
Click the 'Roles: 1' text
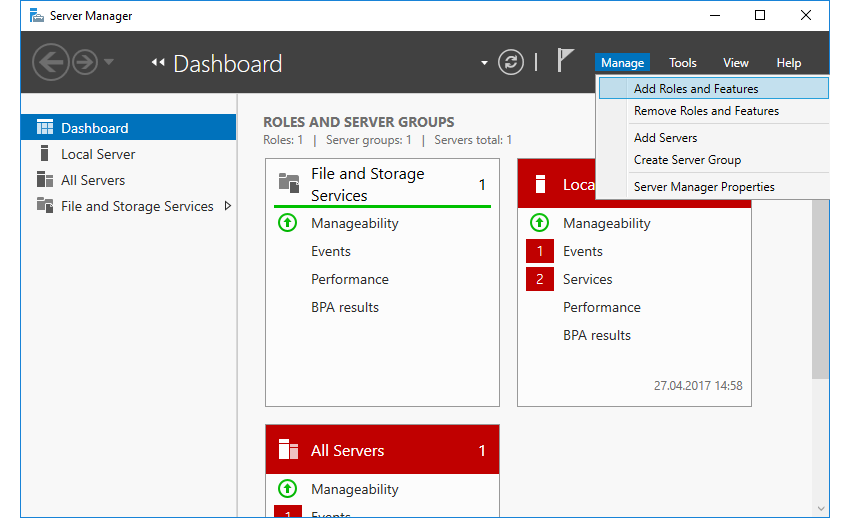tap(283, 140)
